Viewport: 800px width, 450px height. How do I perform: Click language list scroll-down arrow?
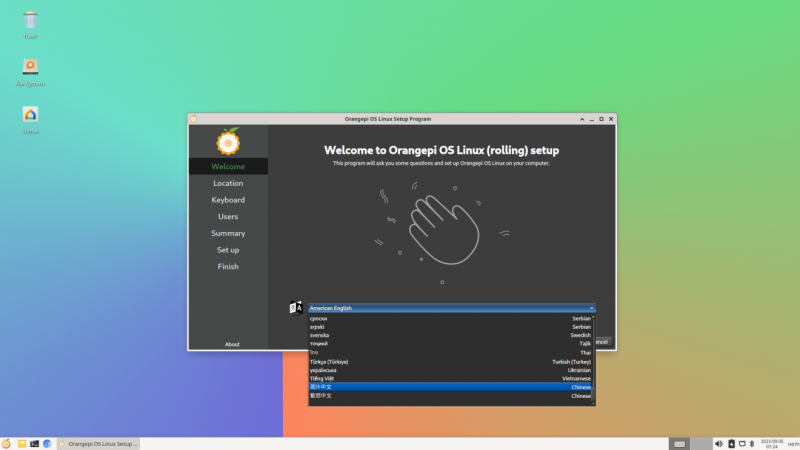(x=593, y=404)
